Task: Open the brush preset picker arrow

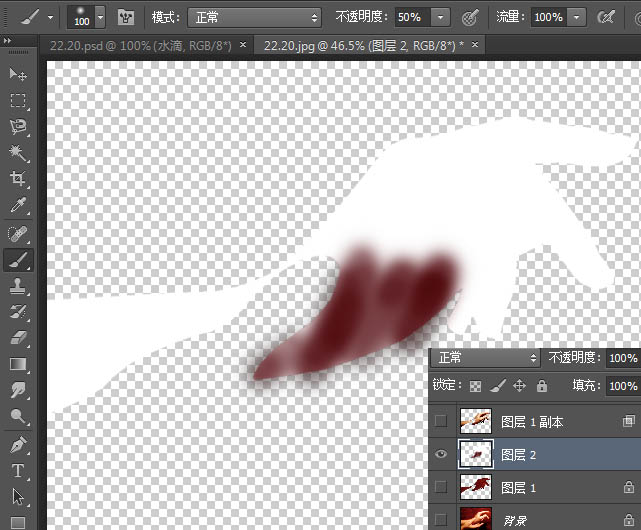Action: pos(101,18)
